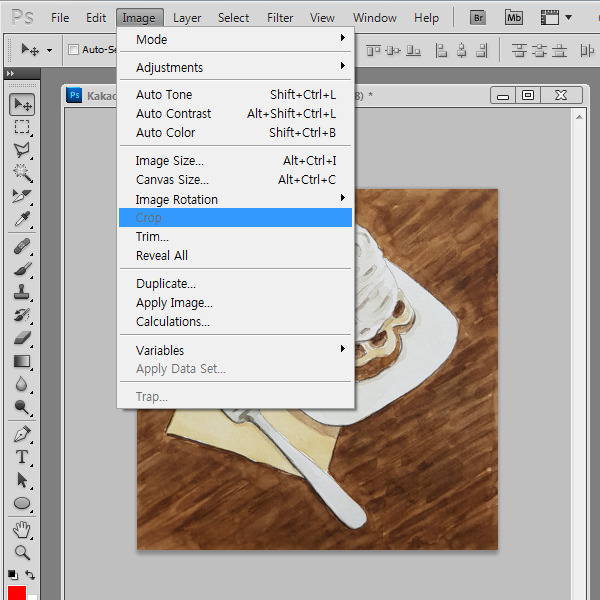Launch Adobe Bridge
The height and width of the screenshot is (600, 600).
tap(478, 18)
